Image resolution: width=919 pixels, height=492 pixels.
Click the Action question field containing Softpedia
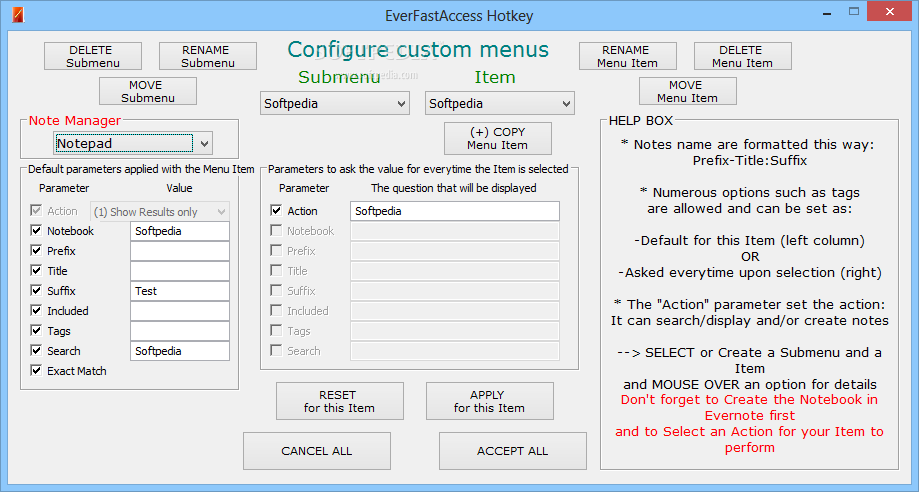455,211
